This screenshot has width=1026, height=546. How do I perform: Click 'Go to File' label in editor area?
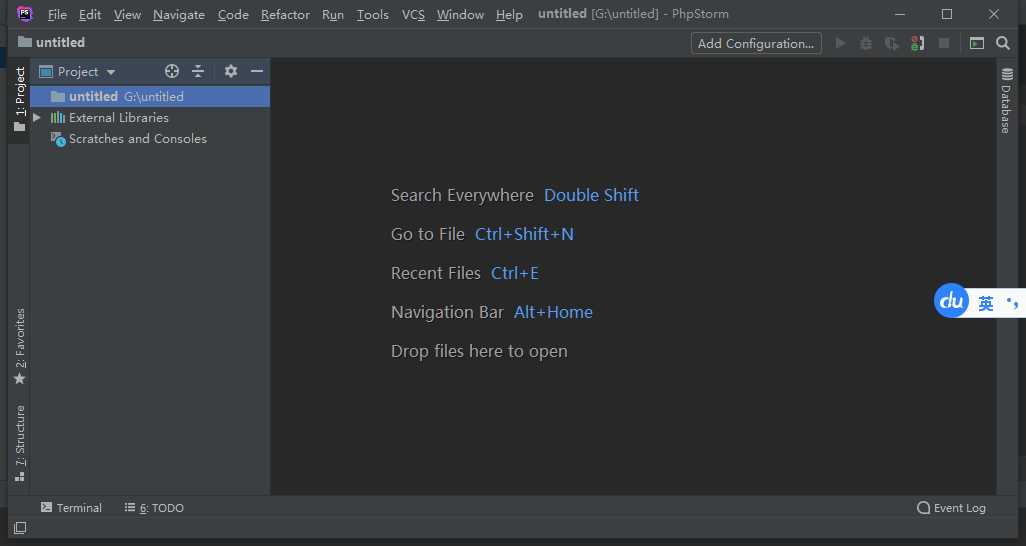pyautogui.click(x=427, y=234)
